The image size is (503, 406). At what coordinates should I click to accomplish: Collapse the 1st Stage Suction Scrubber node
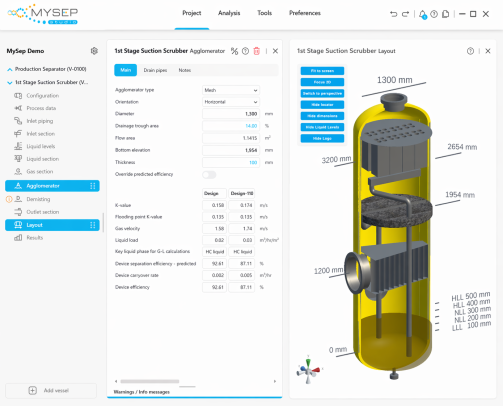tap(10, 82)
